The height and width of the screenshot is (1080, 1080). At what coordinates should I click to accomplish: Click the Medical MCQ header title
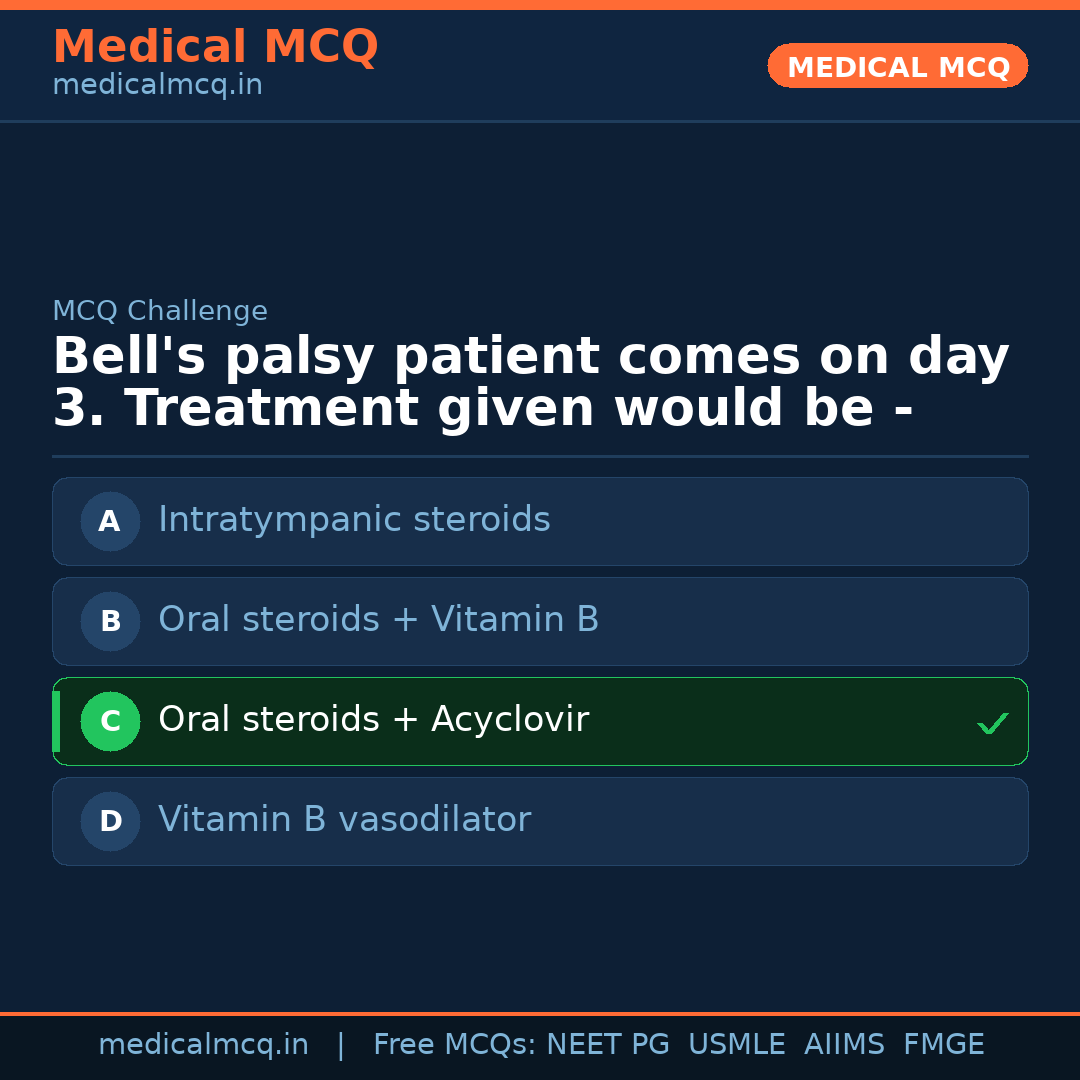(x=215, y=47)
